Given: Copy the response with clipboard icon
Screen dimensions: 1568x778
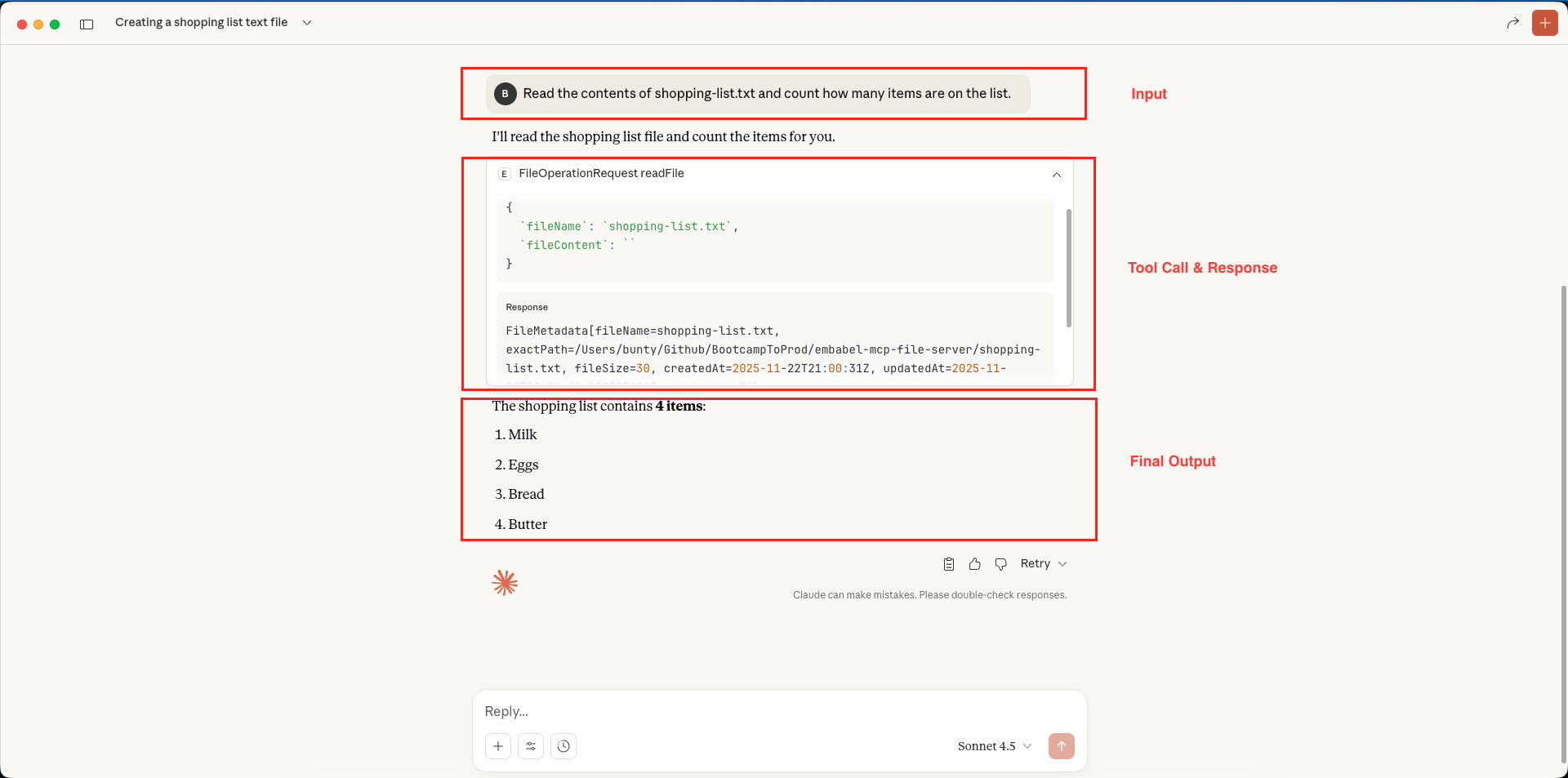Looking at the screenshot, I should [948, 564].
